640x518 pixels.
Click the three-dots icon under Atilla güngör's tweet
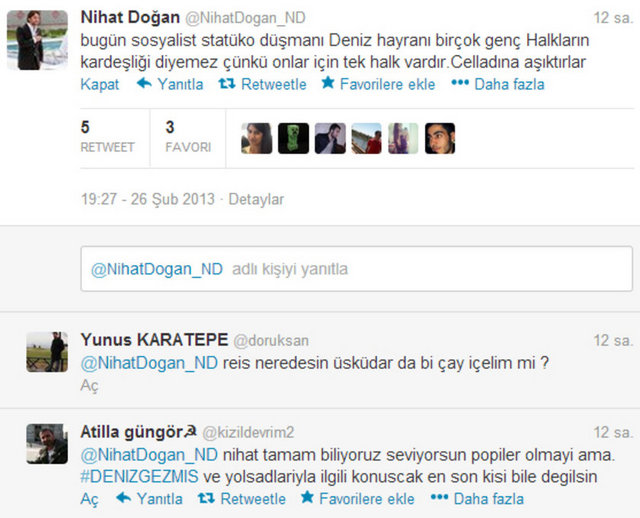[x=439, y=497]
